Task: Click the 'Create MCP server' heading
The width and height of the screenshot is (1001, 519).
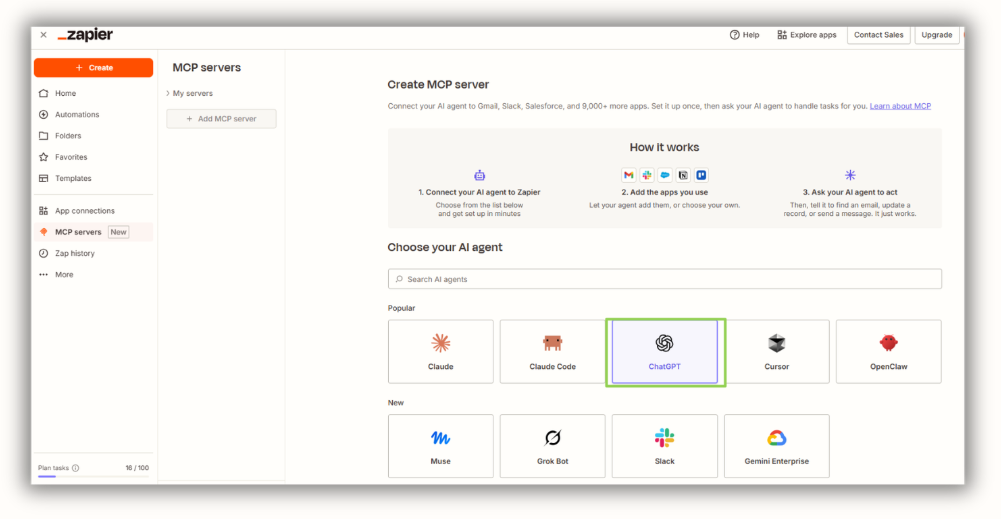Action: [x=438, y=84]
